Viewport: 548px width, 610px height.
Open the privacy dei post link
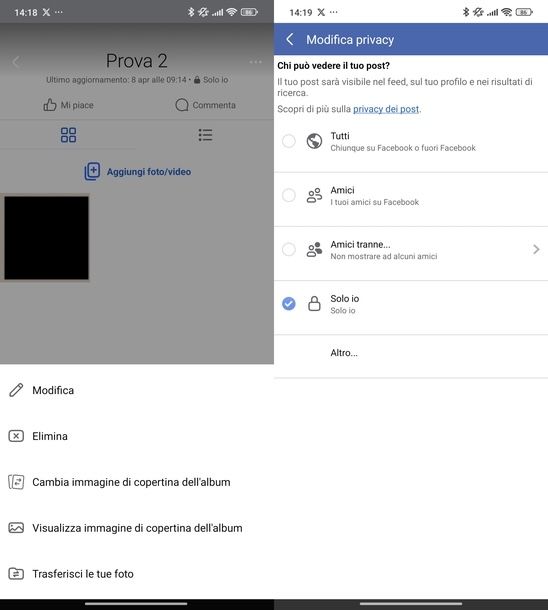pyautogui.click(x=386, y=109)
